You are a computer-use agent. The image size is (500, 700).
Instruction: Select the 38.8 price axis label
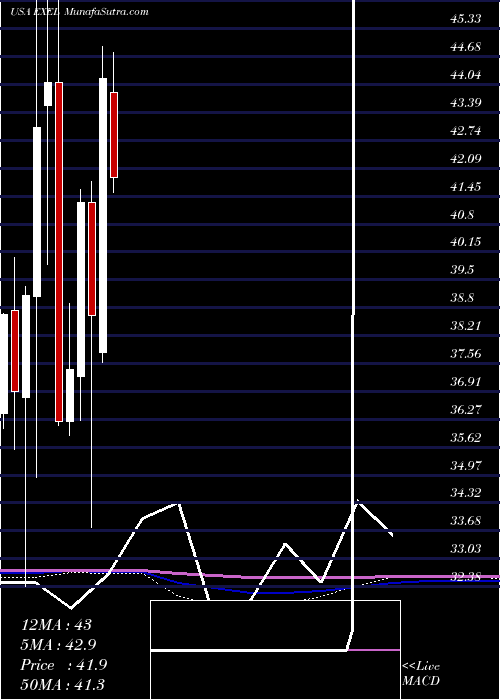pos(462,298)
